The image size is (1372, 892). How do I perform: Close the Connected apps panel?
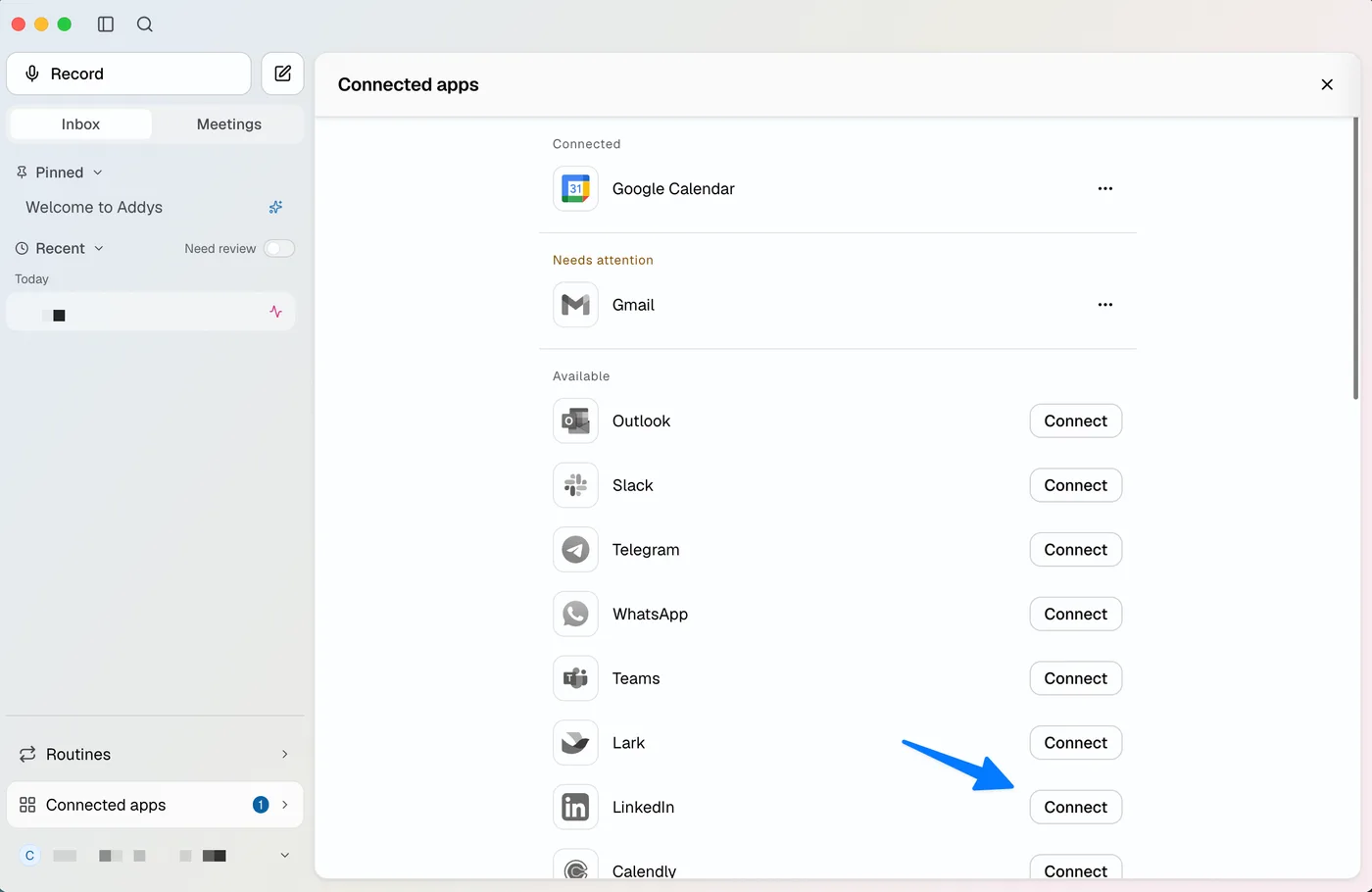click(1327, 84)
